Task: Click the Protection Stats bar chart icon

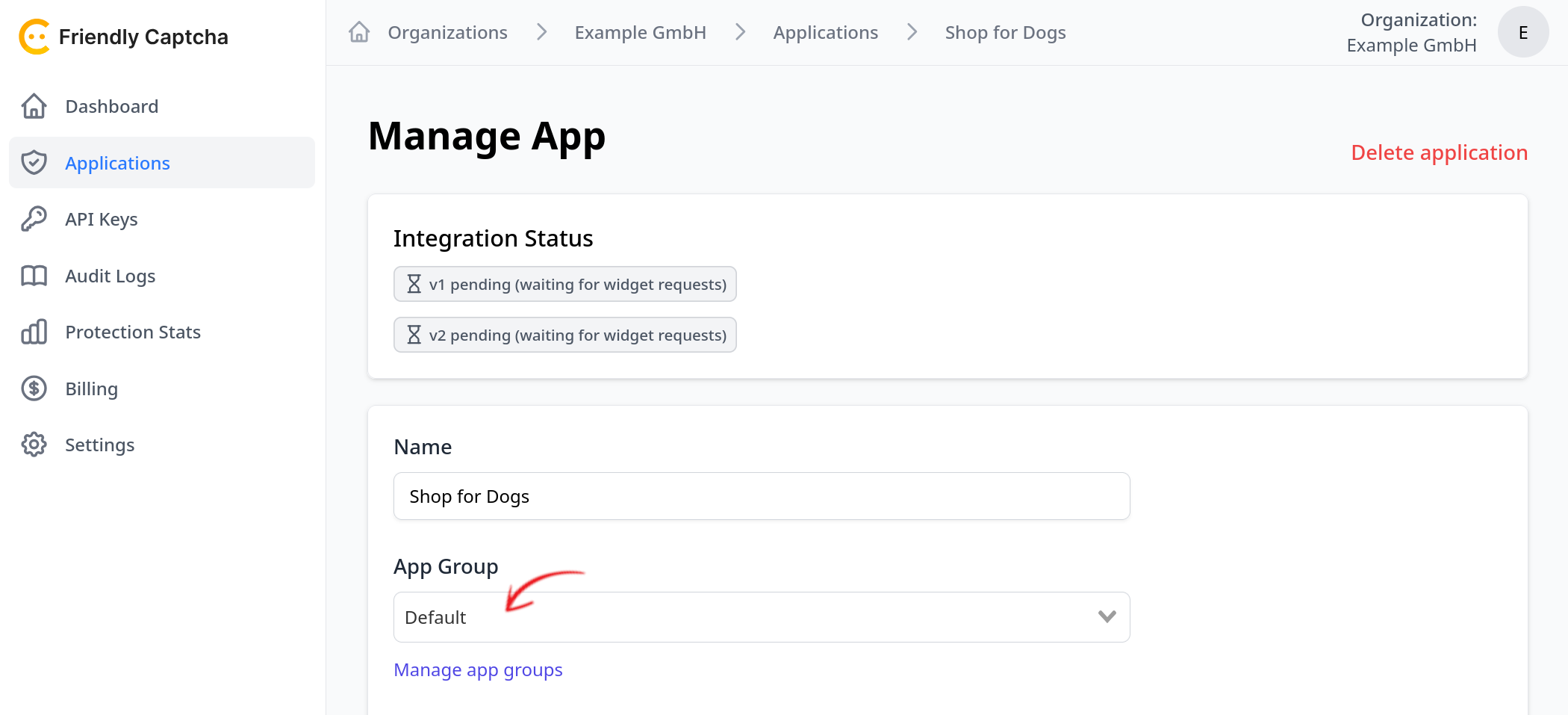Action: pyautogui.click(x=34, y=332)
